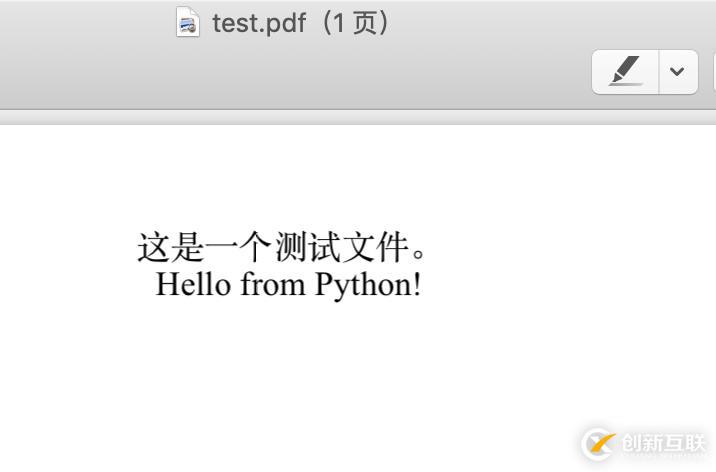Screen dimensions: 716x472
Task: Click the "test.pdf" window title
Action: tap(258, 23)
